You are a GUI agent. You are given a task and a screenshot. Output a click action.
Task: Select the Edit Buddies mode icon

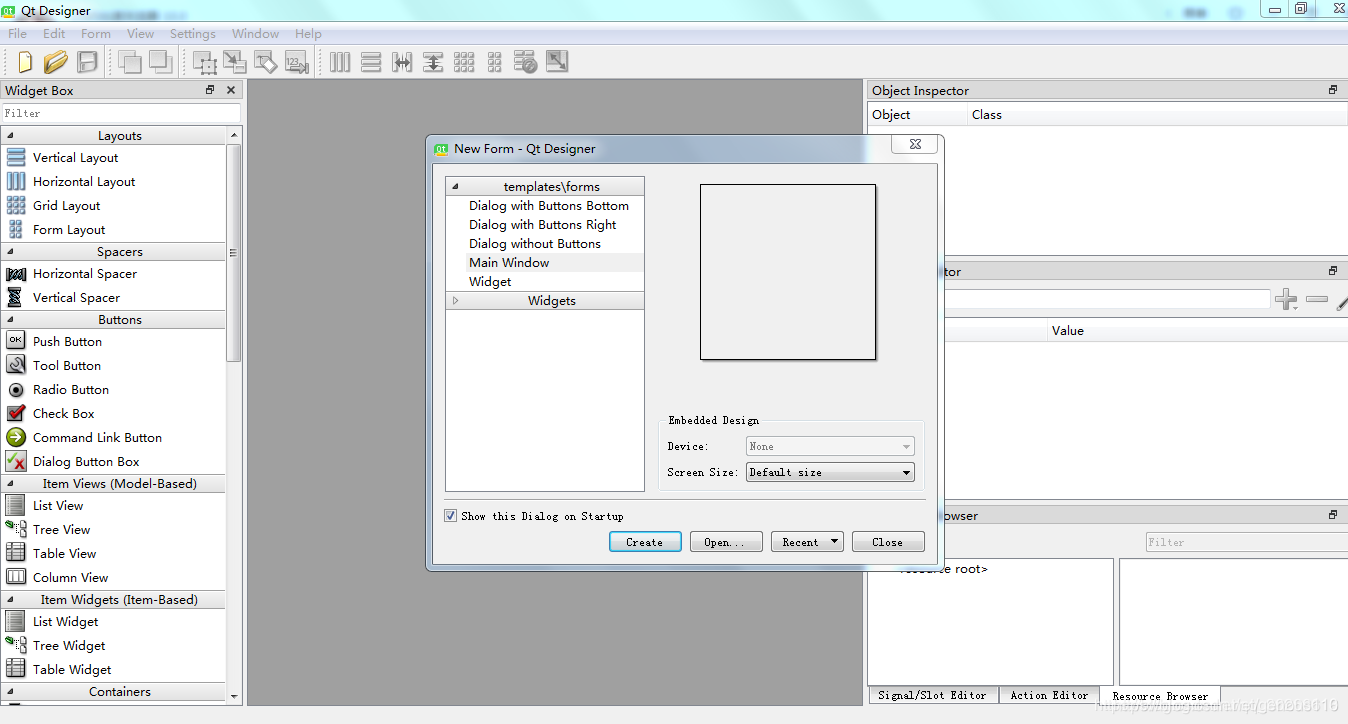click(266, 62)
